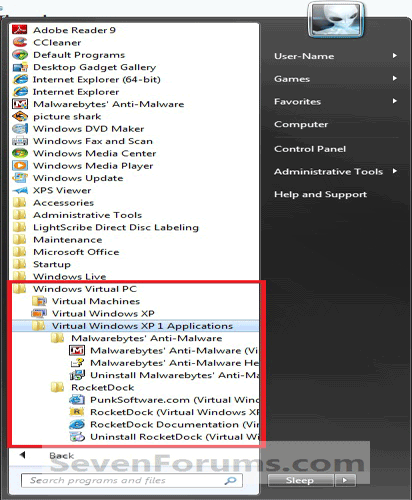Click the user account picture thumbnail

(336, 19)
